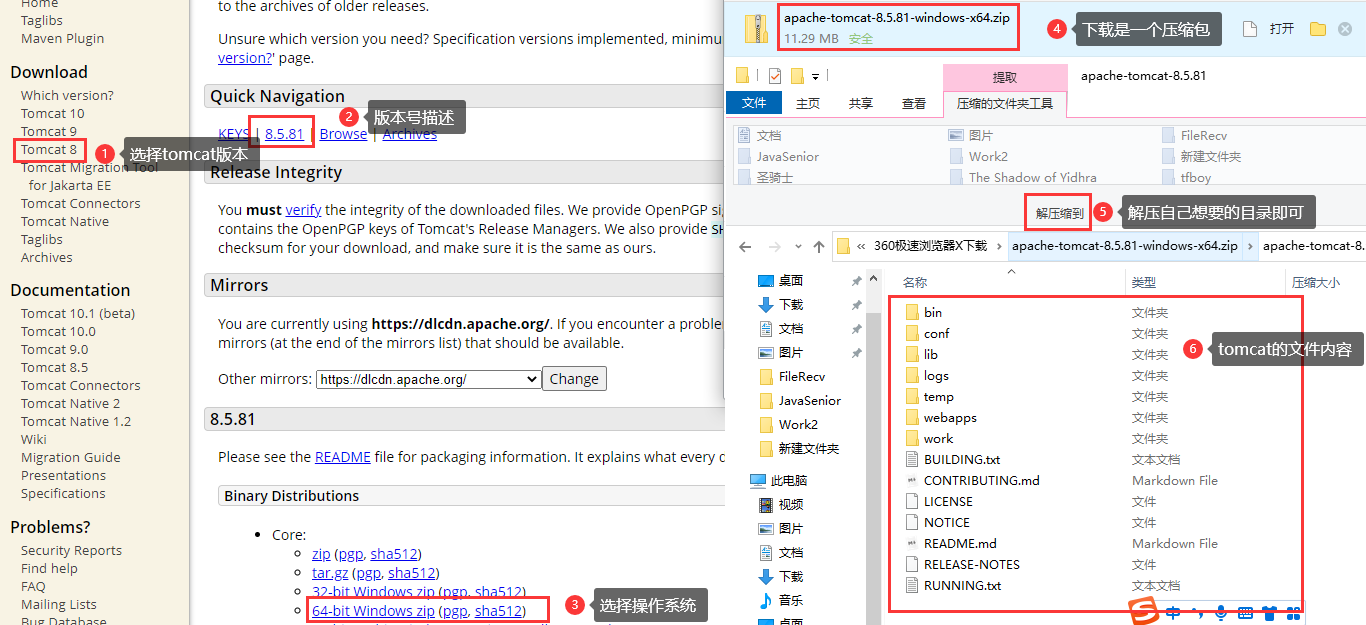
Task: Click the Explorer forward arrow
Action: click(x=773, y=246)
